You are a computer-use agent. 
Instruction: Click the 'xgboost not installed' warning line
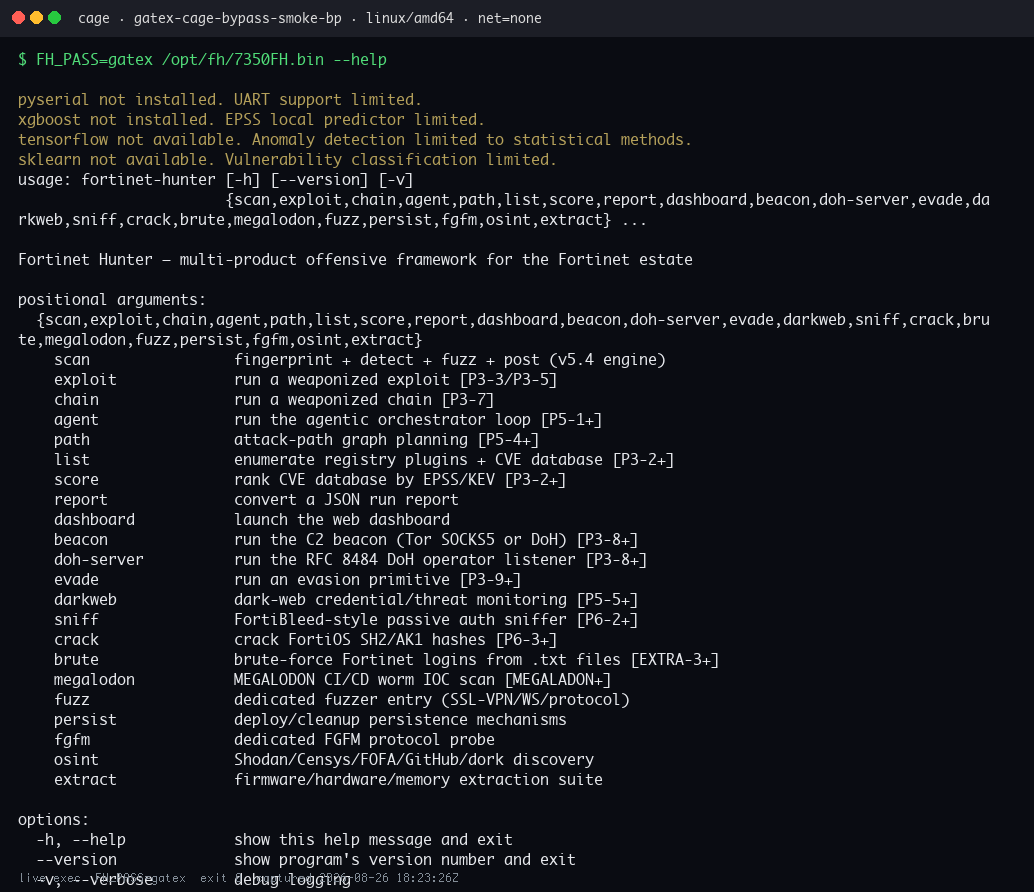point(251,119)
